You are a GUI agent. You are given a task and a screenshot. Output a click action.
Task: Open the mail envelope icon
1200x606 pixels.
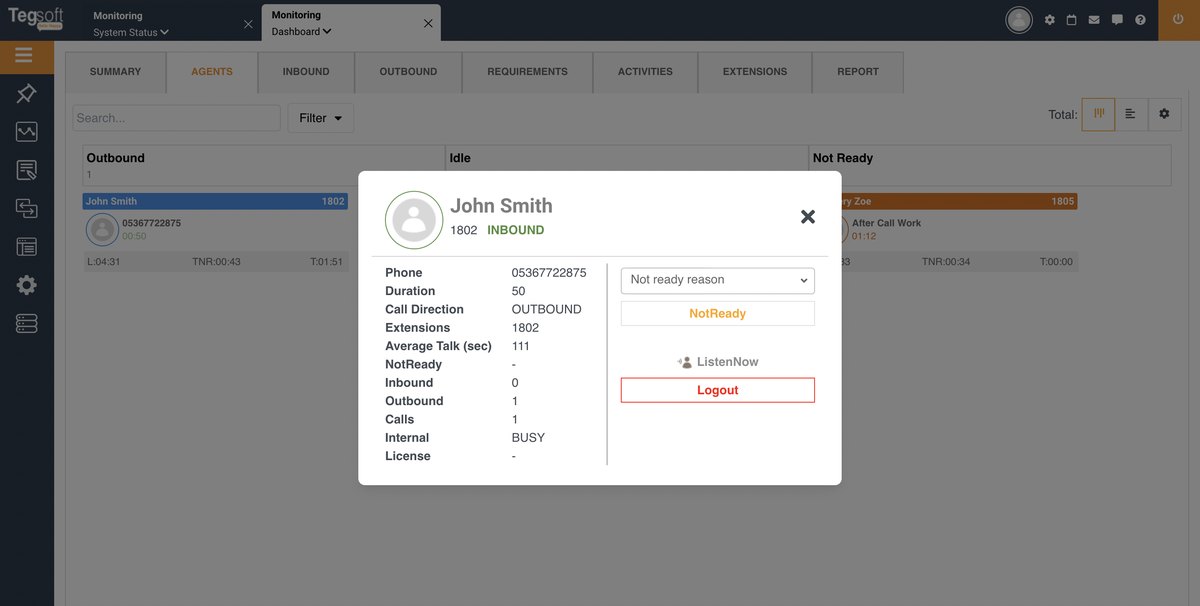(x=1094, y=20)
